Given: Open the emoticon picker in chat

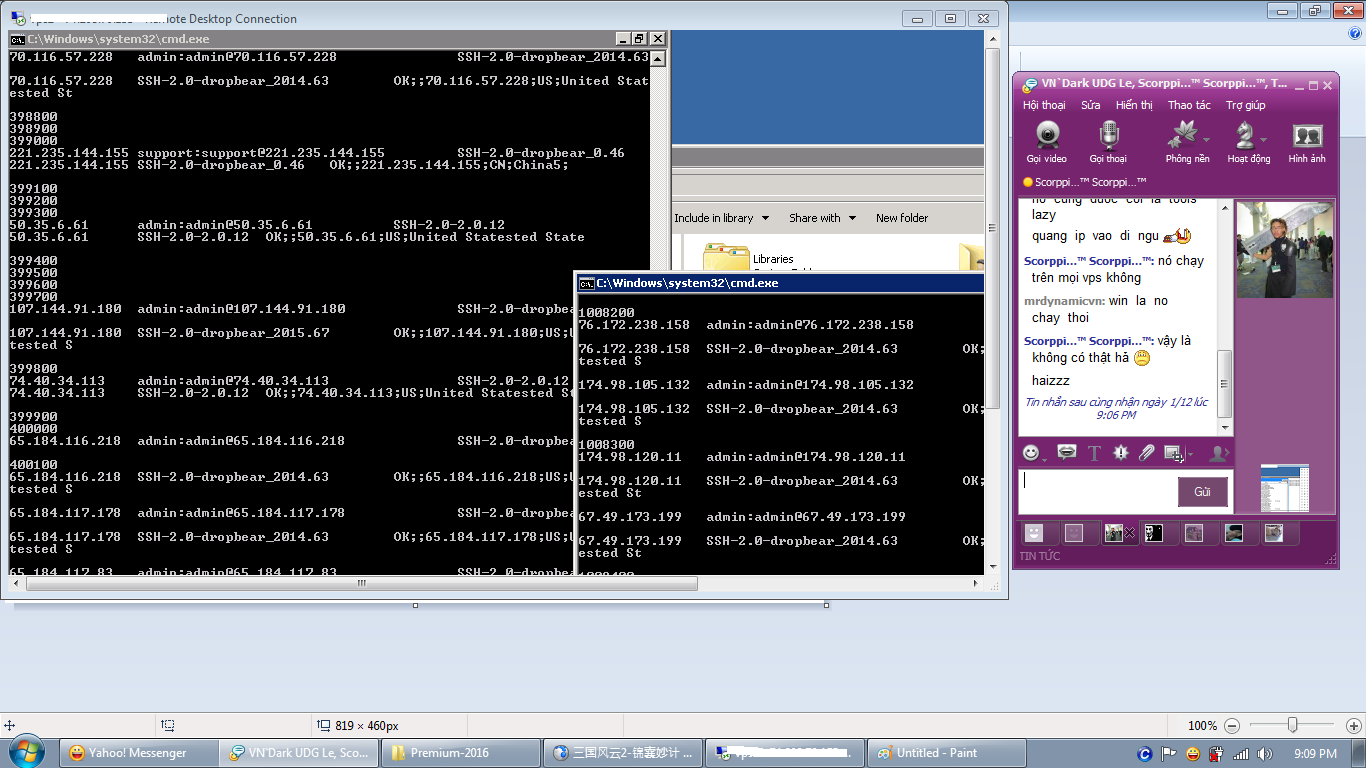Looking at the screenshot, I should (x=1032, y=453).
